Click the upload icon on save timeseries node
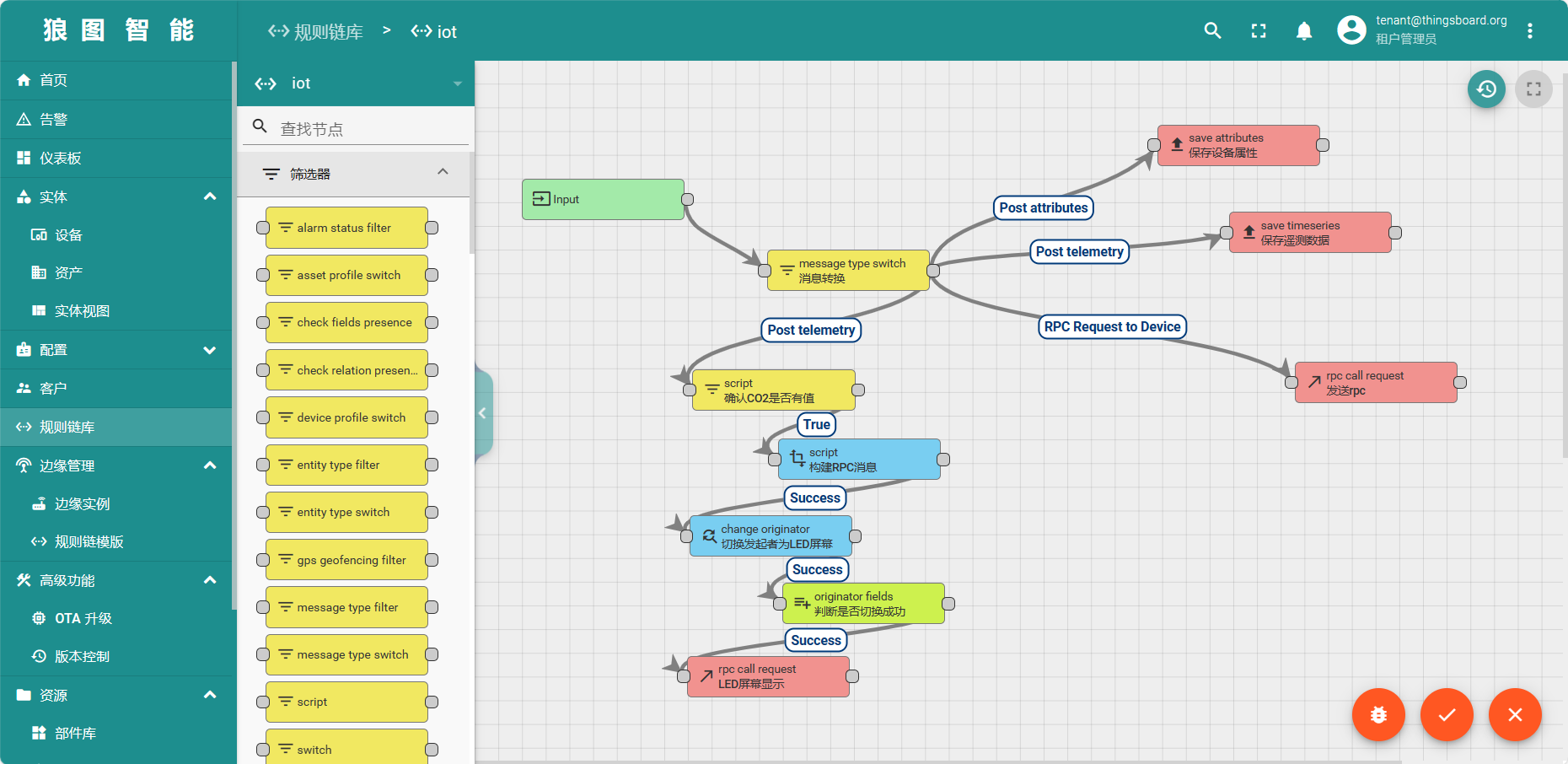Image resolution: width=1568 pixels, height=764 pixels. click(1249, 232)
